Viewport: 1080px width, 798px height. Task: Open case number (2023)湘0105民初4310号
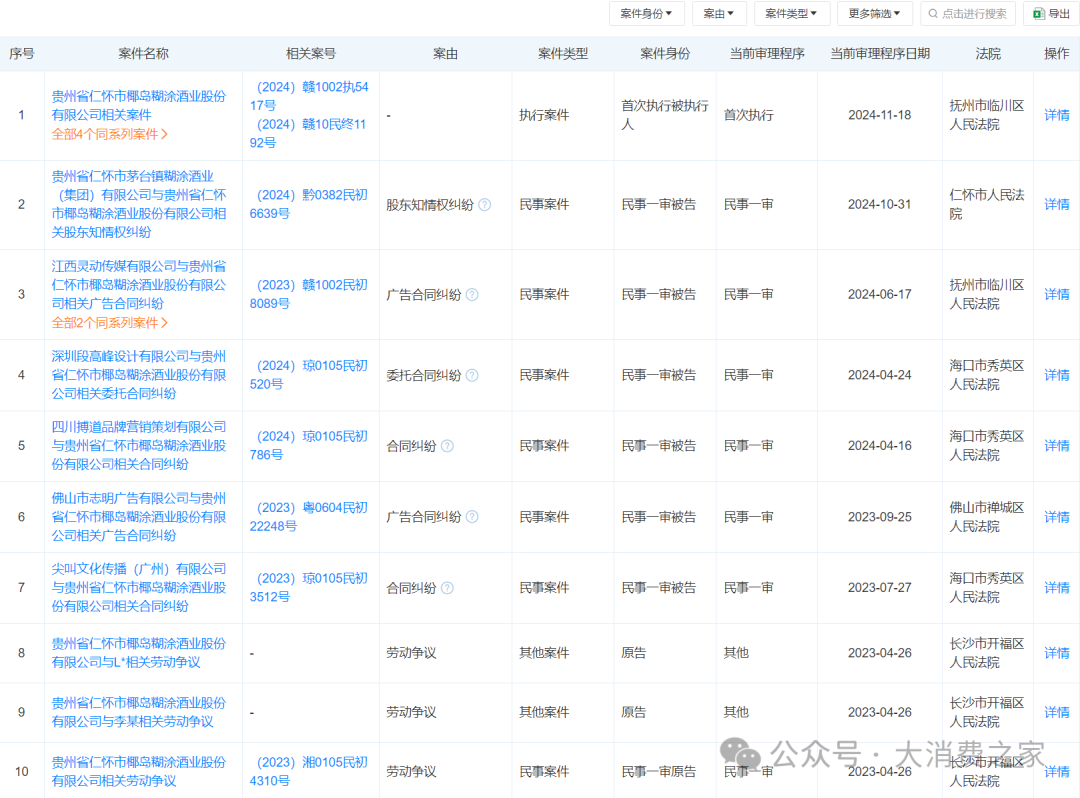click(x=309, y=772)
